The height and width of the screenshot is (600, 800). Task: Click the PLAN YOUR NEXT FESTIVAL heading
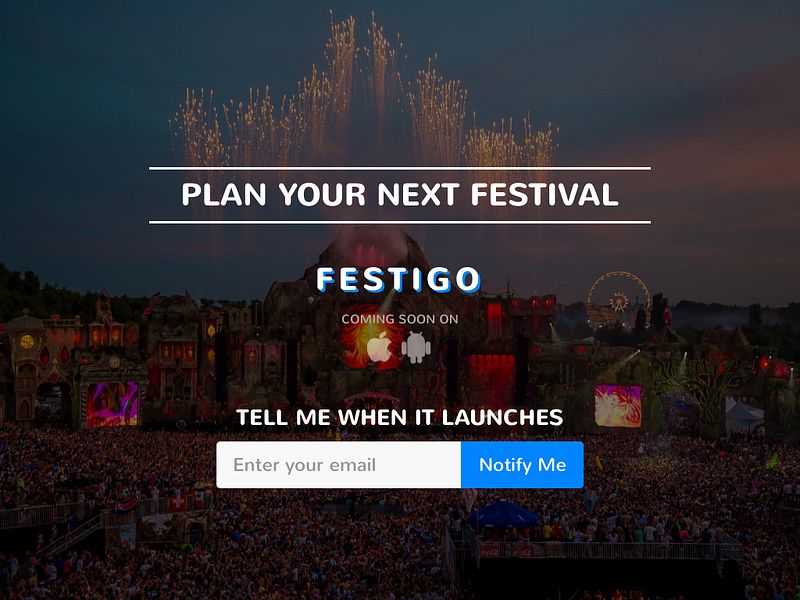(x=398, y=196)
